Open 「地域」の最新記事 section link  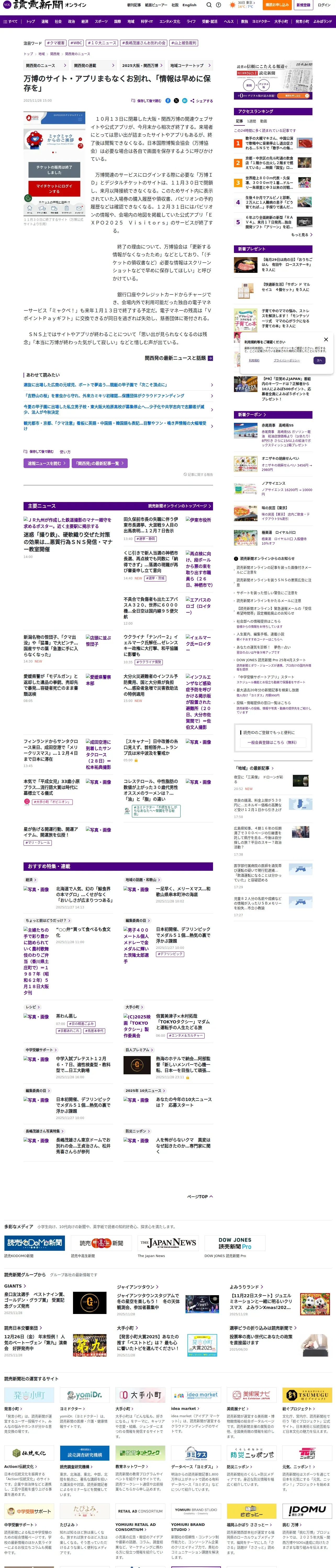point(255,768)
